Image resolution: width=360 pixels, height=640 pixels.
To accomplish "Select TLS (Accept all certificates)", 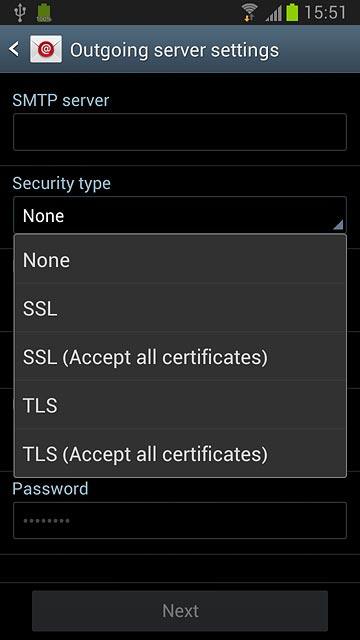I will coord(180,453).
